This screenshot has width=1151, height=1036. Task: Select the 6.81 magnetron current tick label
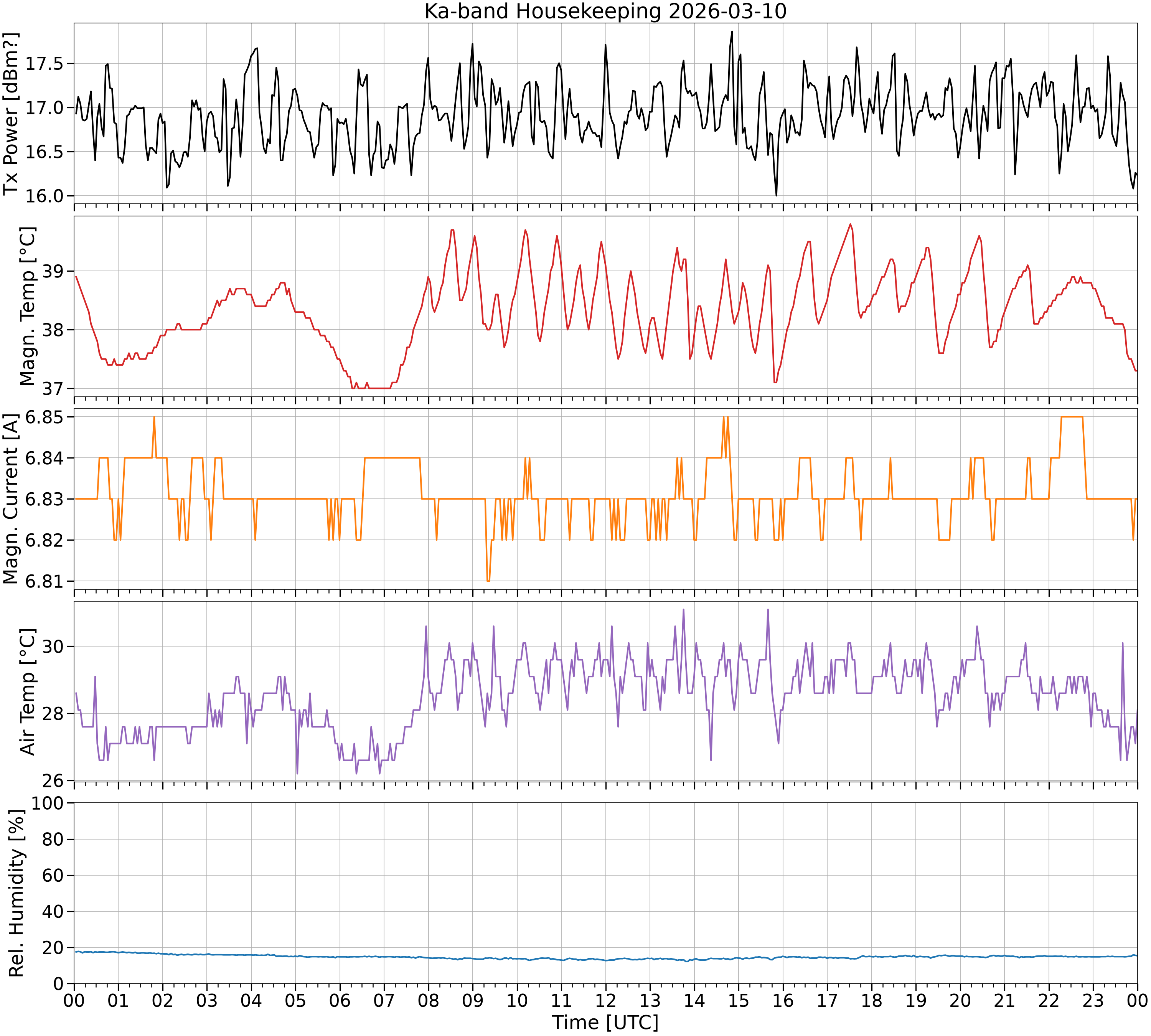[x=45, y=581]
